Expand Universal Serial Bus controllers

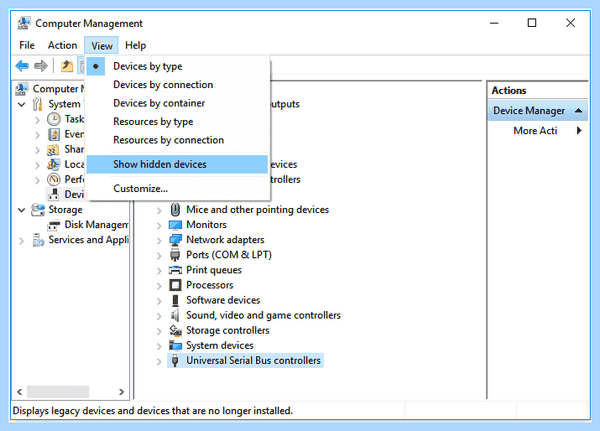[x=159, y=361]
